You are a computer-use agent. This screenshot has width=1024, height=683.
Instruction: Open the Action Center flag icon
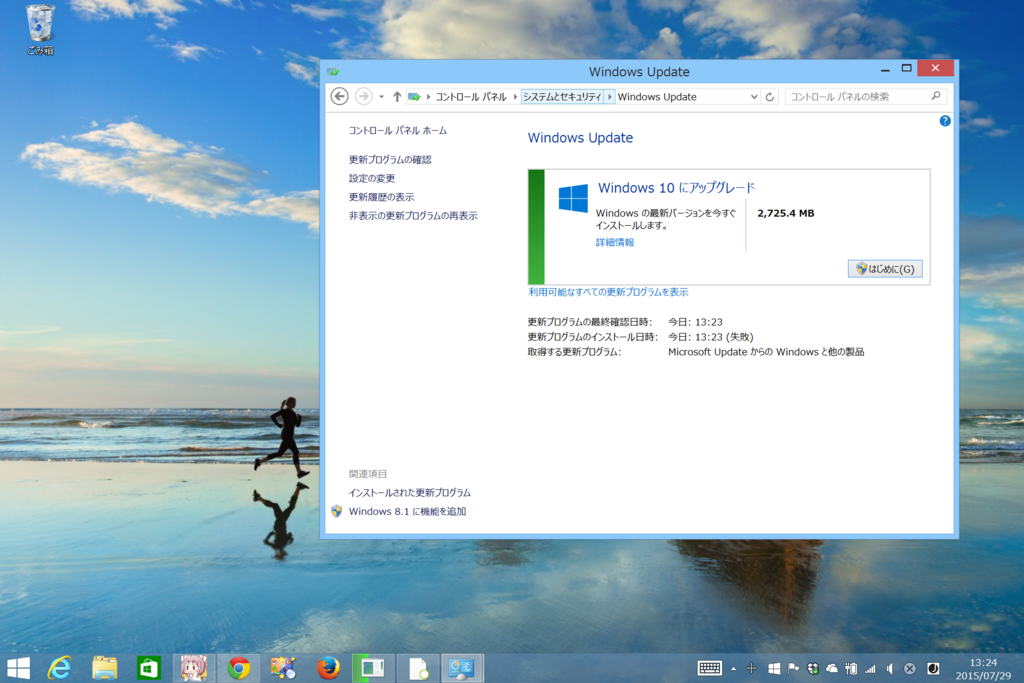pyautogui.click(x=793, y=668)
